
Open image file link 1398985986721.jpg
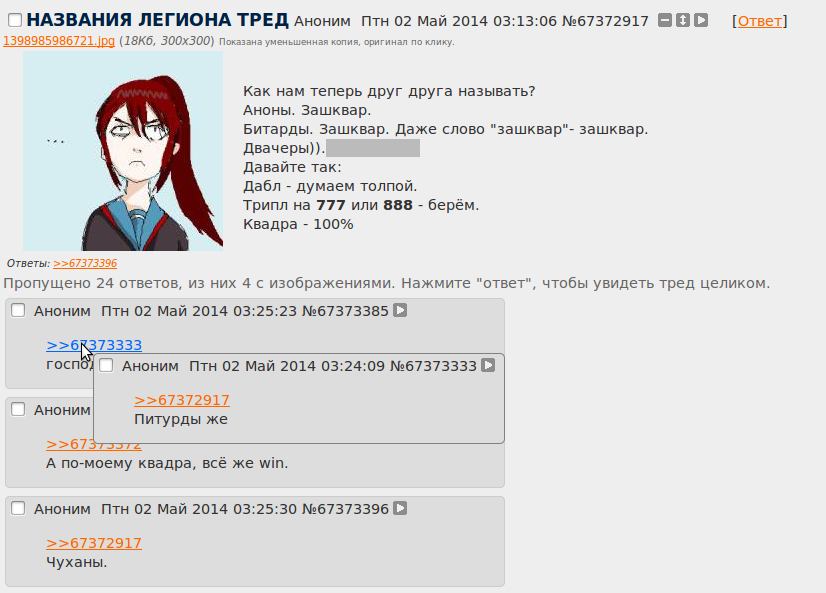coord(59,41)
